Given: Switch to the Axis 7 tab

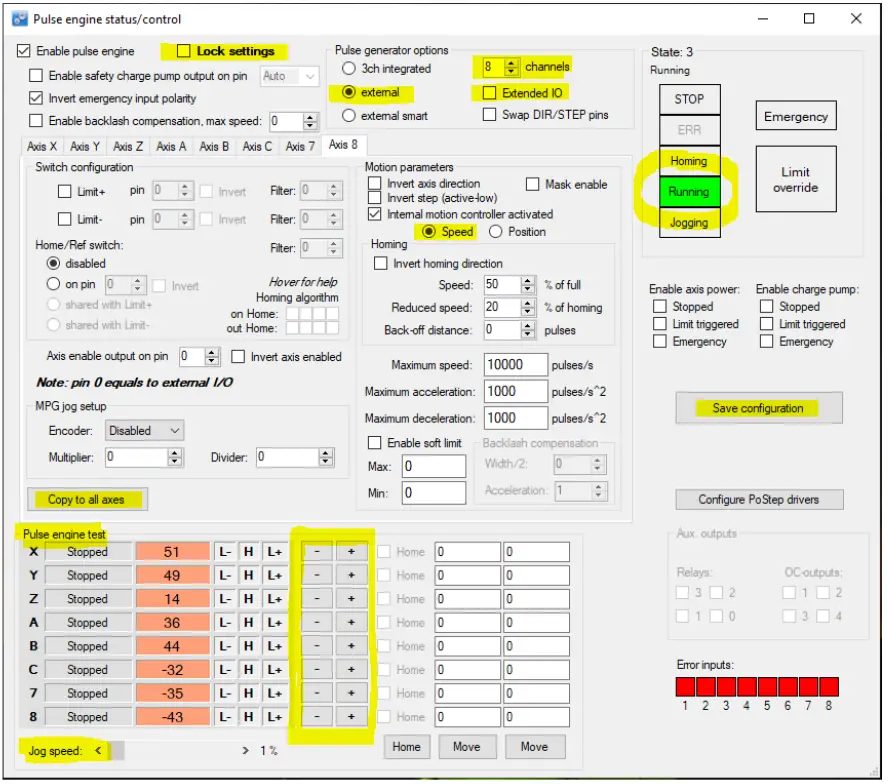Looking at the screenshot, I should [301, 147].
